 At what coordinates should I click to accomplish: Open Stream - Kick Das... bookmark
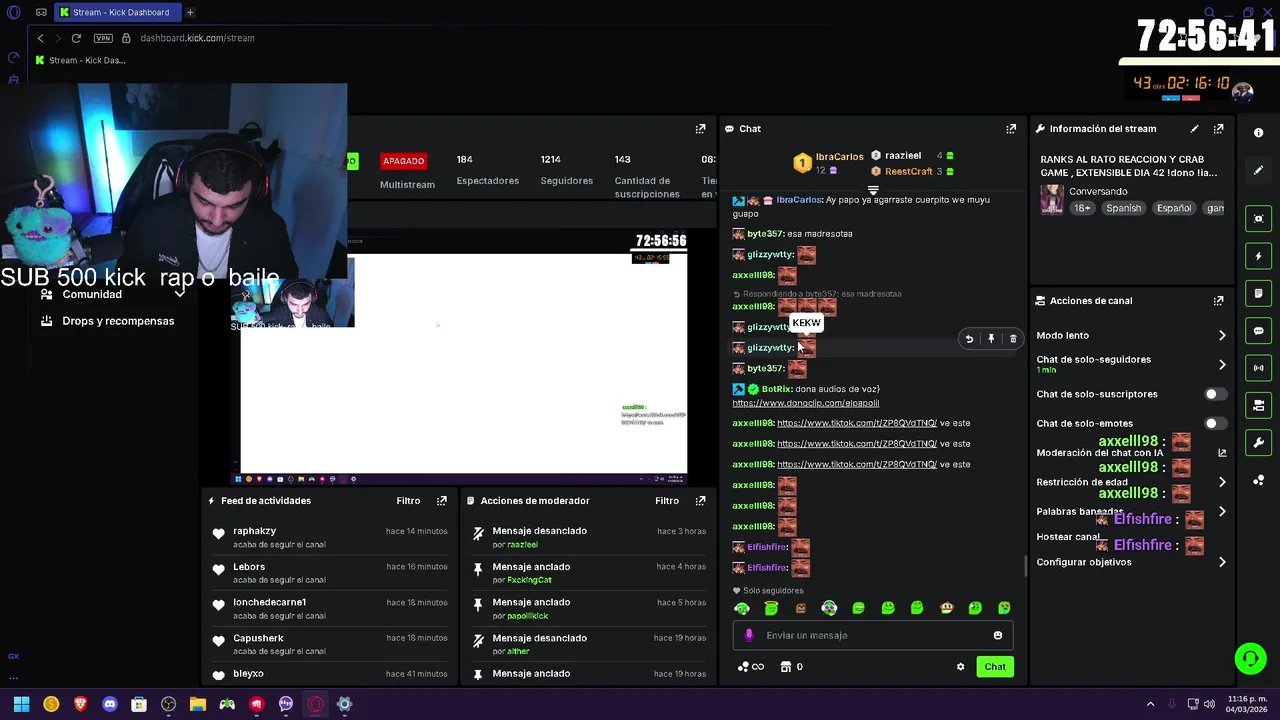pyautogui.click(x=80, y=60)
